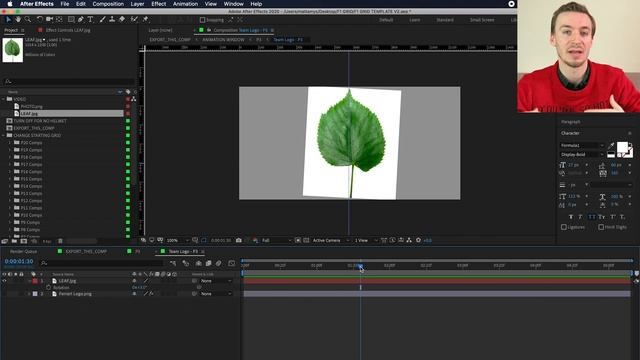Enable the Ligatures checkbox
This screenshot has width=640, height=360.
point(564,227)
